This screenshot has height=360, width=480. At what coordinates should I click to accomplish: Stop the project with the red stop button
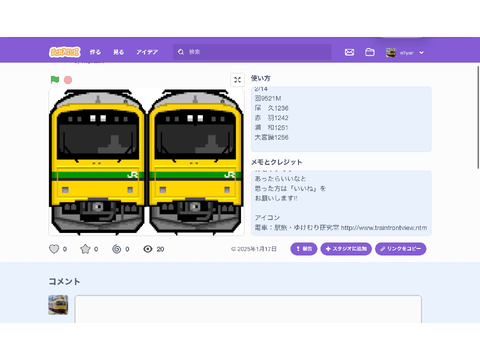pyautogui.click(x=68, y=80)
